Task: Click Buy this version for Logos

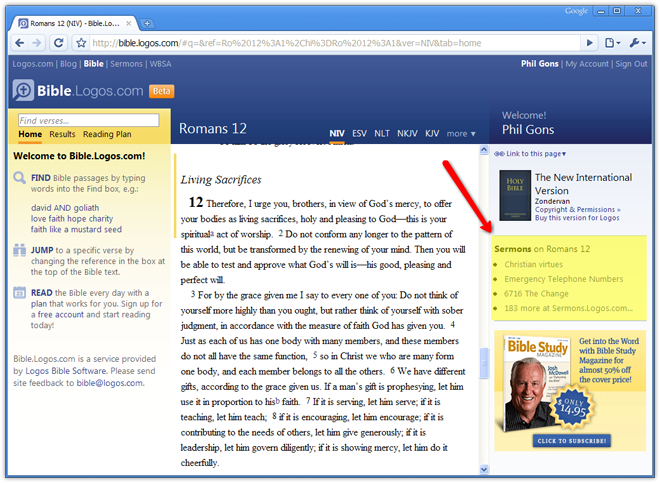Action: tap(577, 218)
